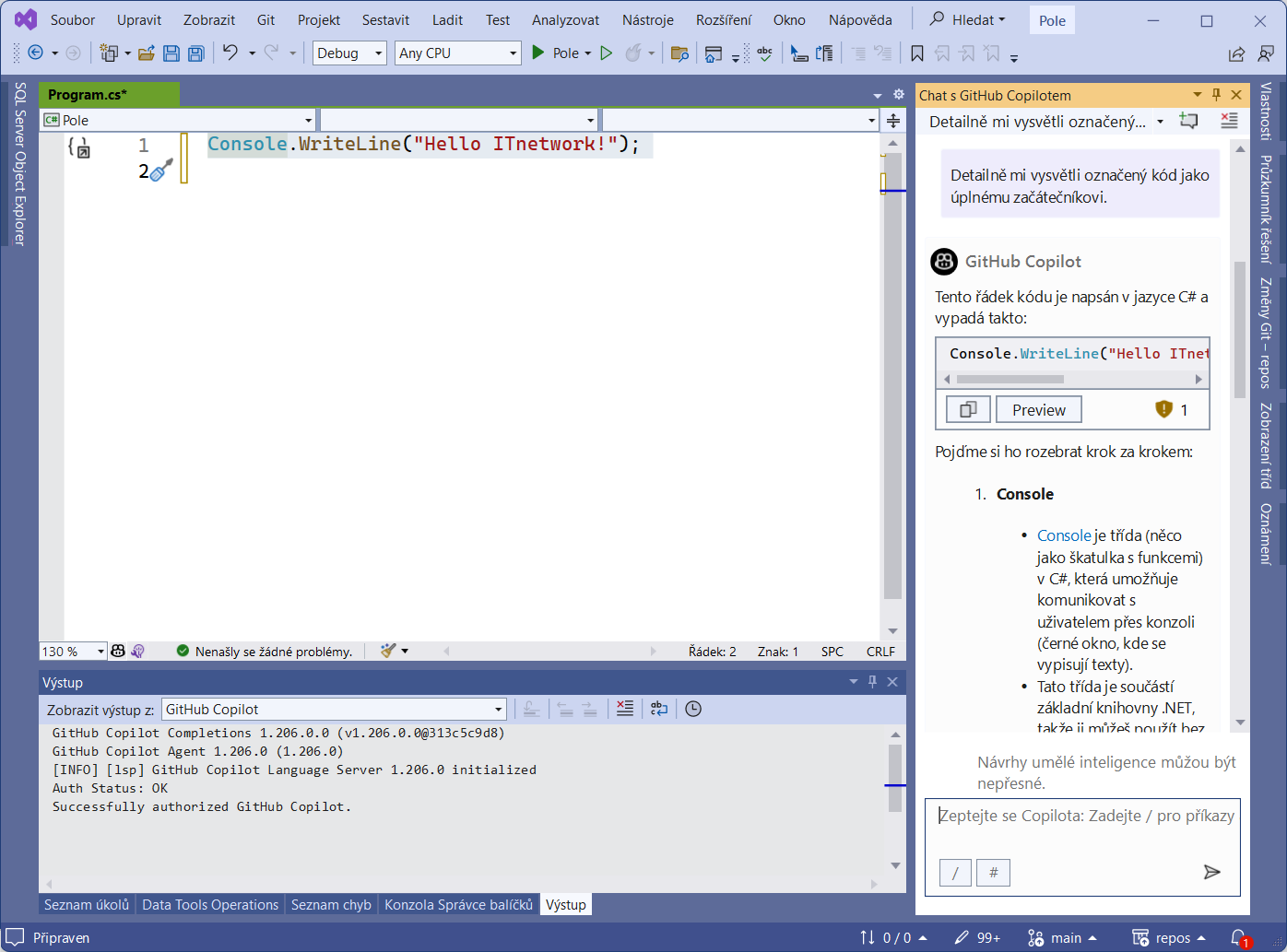This screenshot has height=952, width=1287.
Task: Expand the chat thread title dropdown arrow
Action: point(1160,121)
